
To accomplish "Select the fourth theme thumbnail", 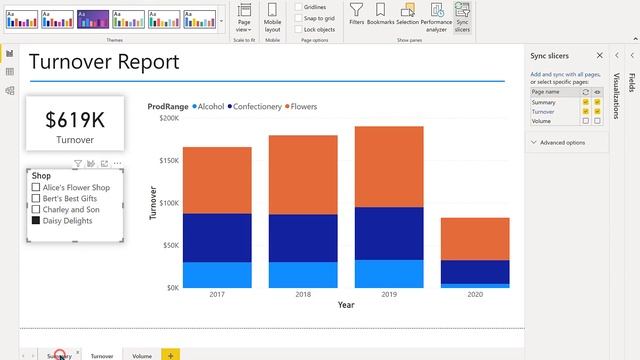I will pos(128,19).
